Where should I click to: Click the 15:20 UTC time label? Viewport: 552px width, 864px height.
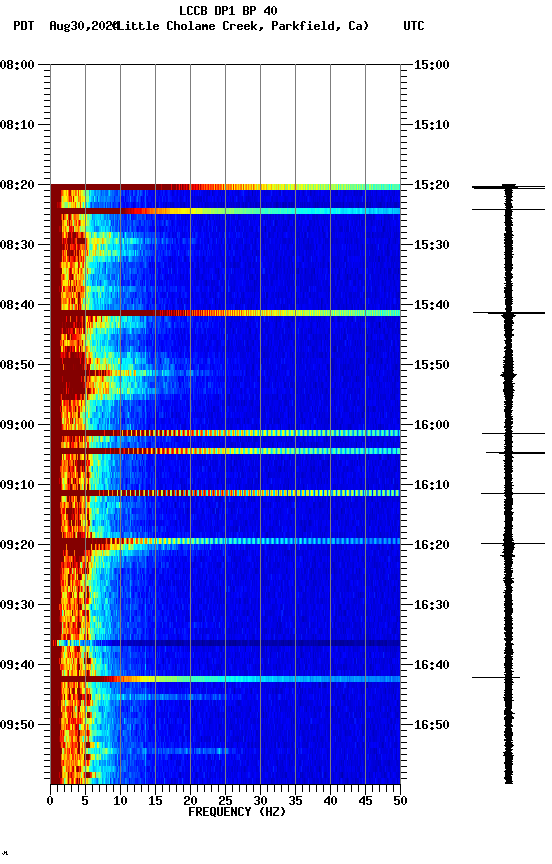431,185
